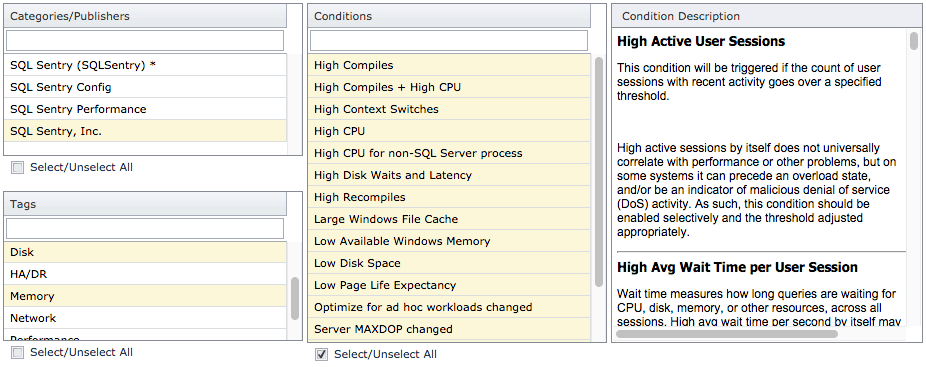The height and width of the screenshot is (367, 926).
Task: Click the Condition Description horizontal scrollbar
Action: click(x=726, y=334)
